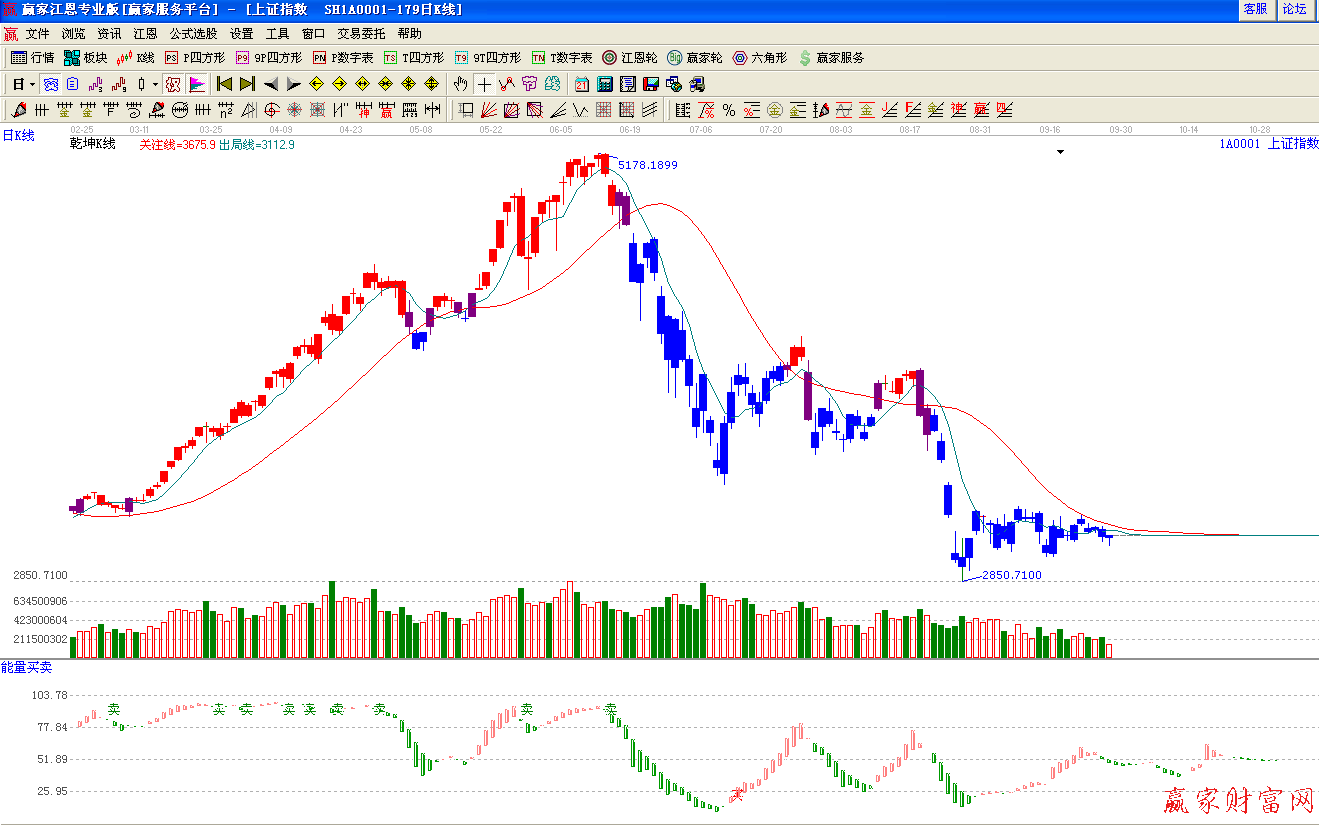Open the candlestick style dropdown arrow
Viewport: 1319px width, 825px height.
(155, 84)
